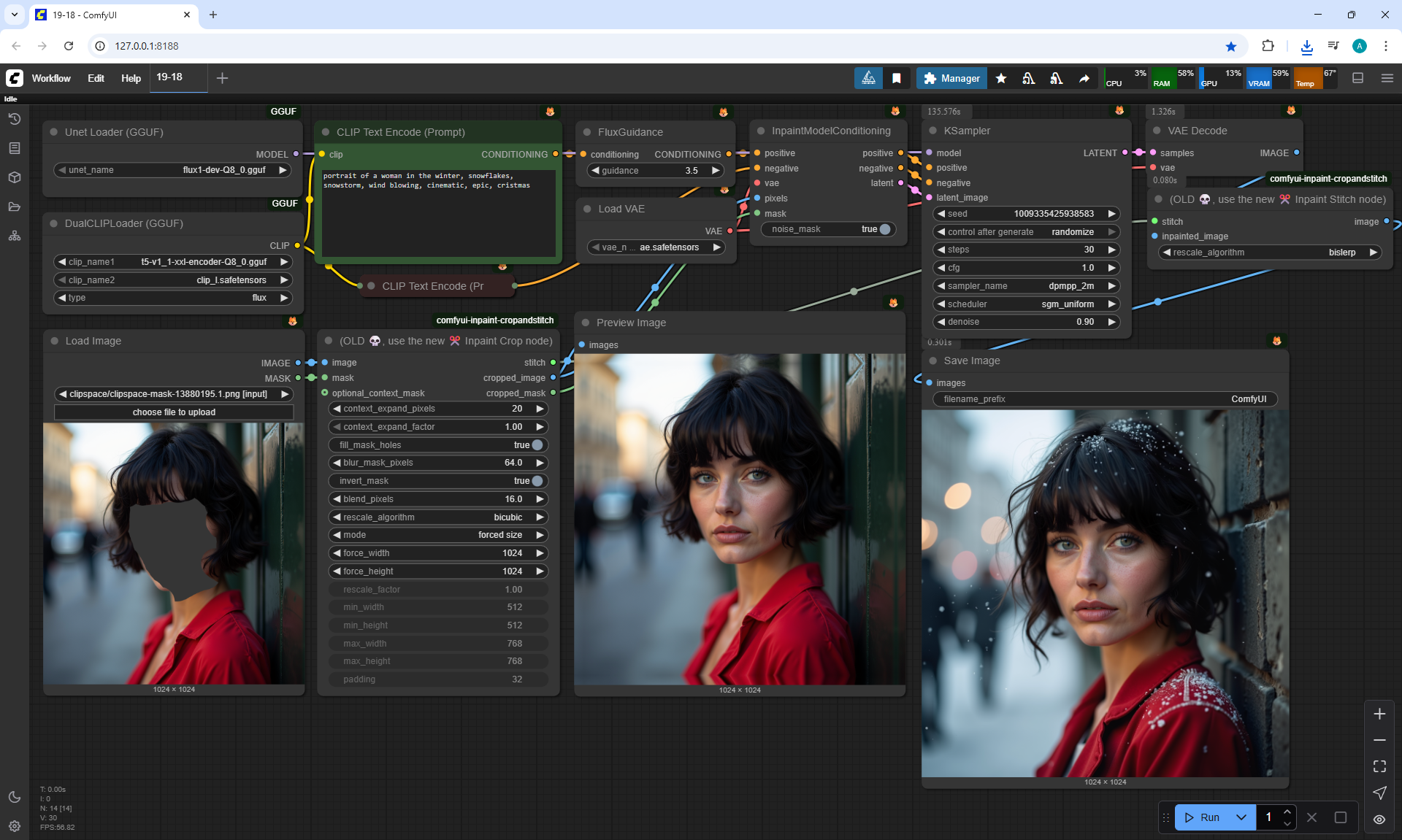Toggle dark theme moon icon
The width and height of the screenshot is (1402, 840).
[14, 797]
